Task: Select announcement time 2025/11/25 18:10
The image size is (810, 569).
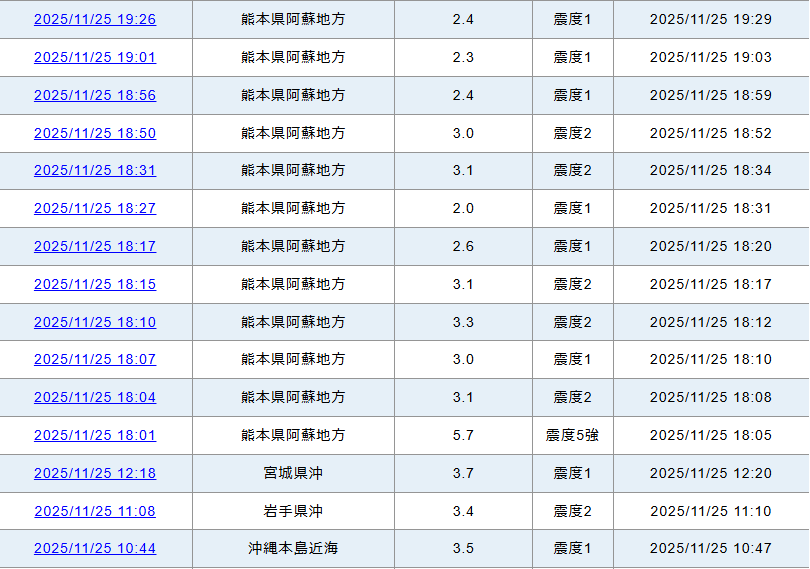Action: pos(711,359)
